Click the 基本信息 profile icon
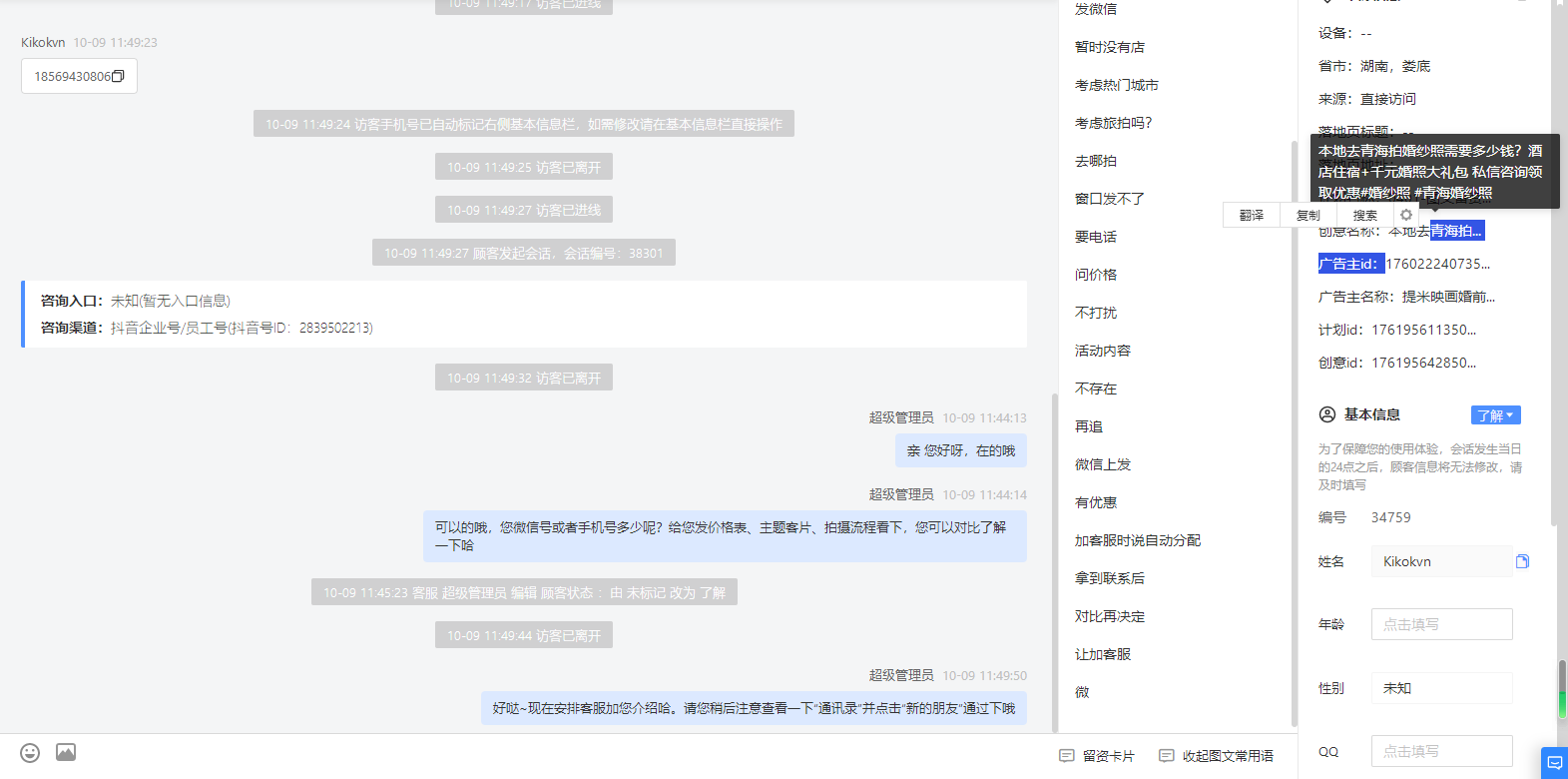The height and width of the screenshot is (779, 1568). click(x=1327, y=414)
